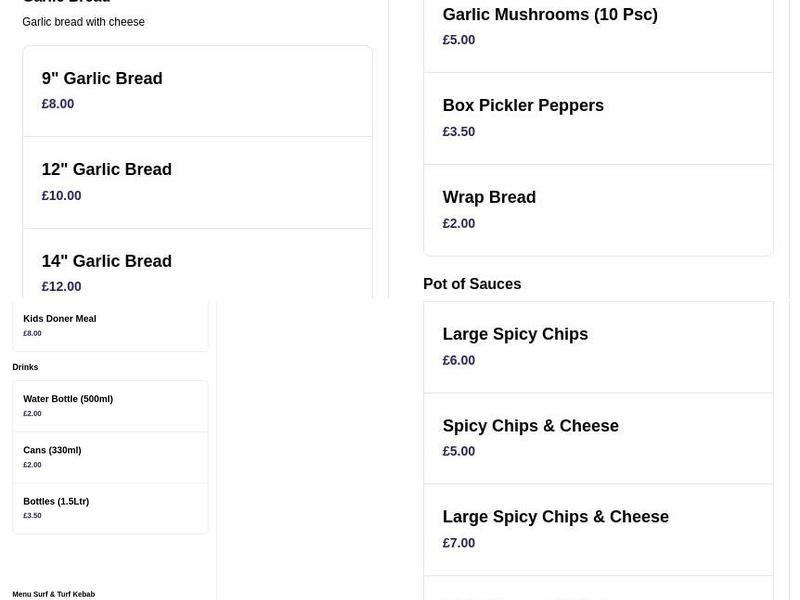Image resolution: width=800 pixels, height=600 pixels.
Task: Choose Cans (330ml) drink
Action: click(x=110, y=457)
